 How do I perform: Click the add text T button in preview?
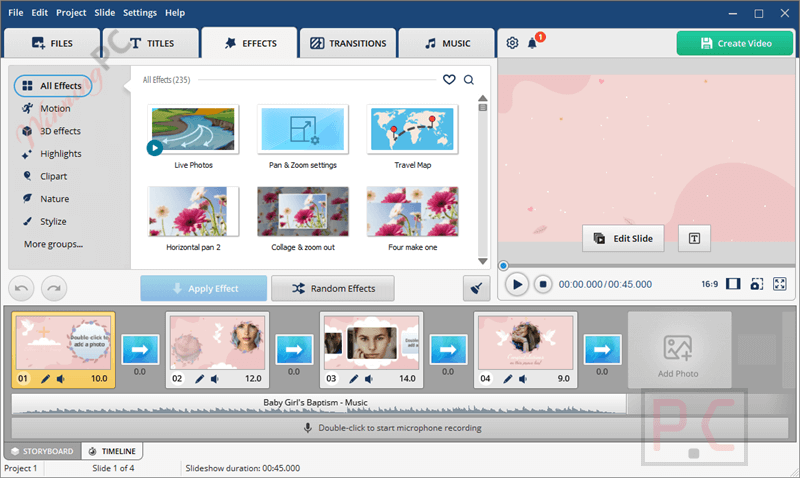tap(694, 238)
